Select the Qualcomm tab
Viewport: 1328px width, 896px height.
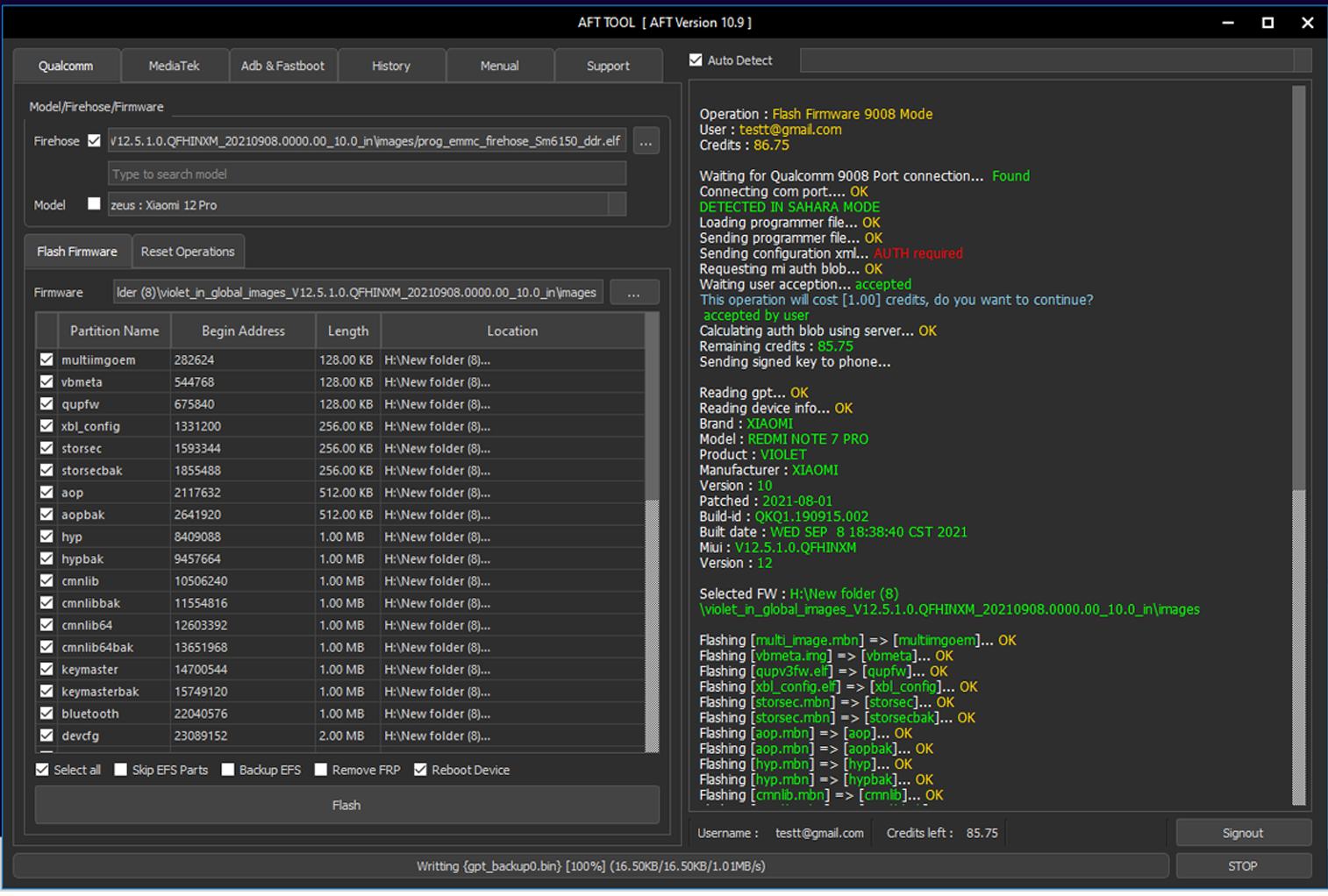(66, 66)
